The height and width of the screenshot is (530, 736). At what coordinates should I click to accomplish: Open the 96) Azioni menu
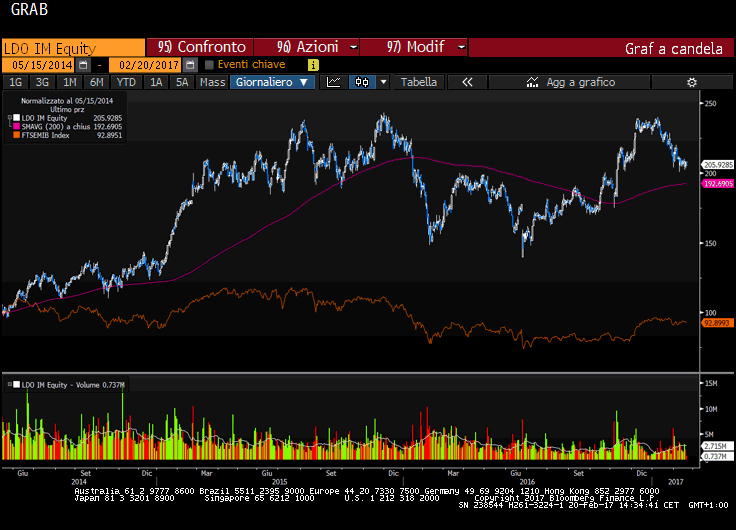coord(307,47)
